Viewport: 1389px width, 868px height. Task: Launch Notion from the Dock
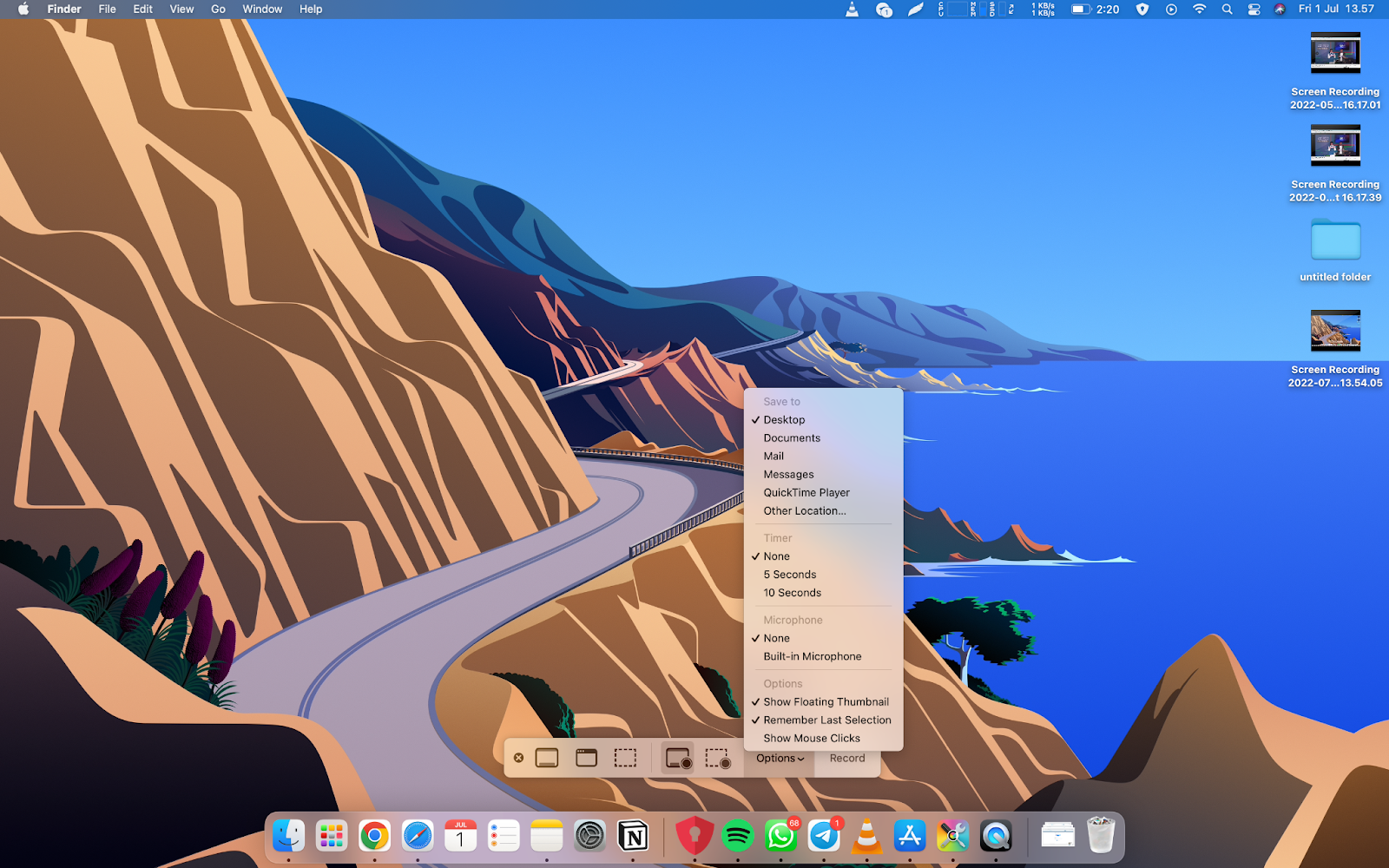(633, 836)
